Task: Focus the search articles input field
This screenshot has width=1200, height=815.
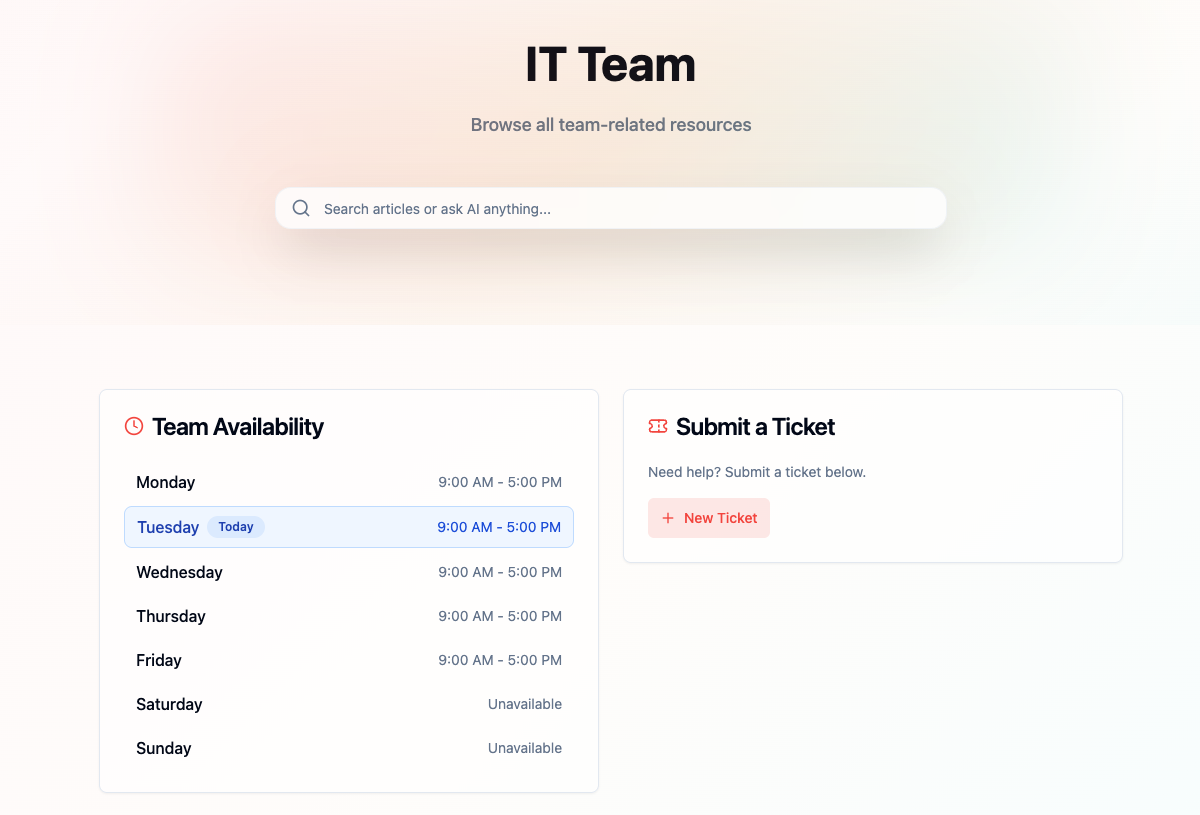Action: (620, 209)
